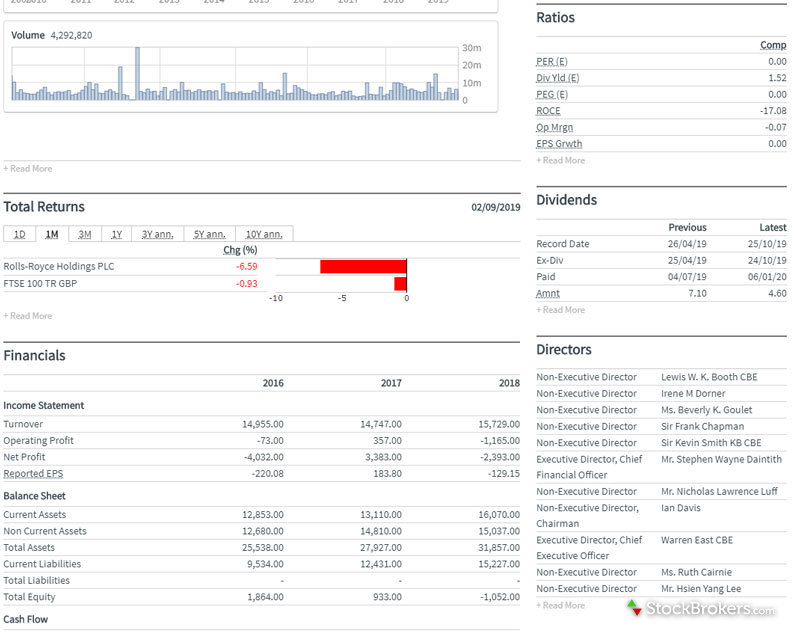Screen dimensions: 800x632
Task: Expand Read More below Dividends table
Action: click(x=561, y=310)
